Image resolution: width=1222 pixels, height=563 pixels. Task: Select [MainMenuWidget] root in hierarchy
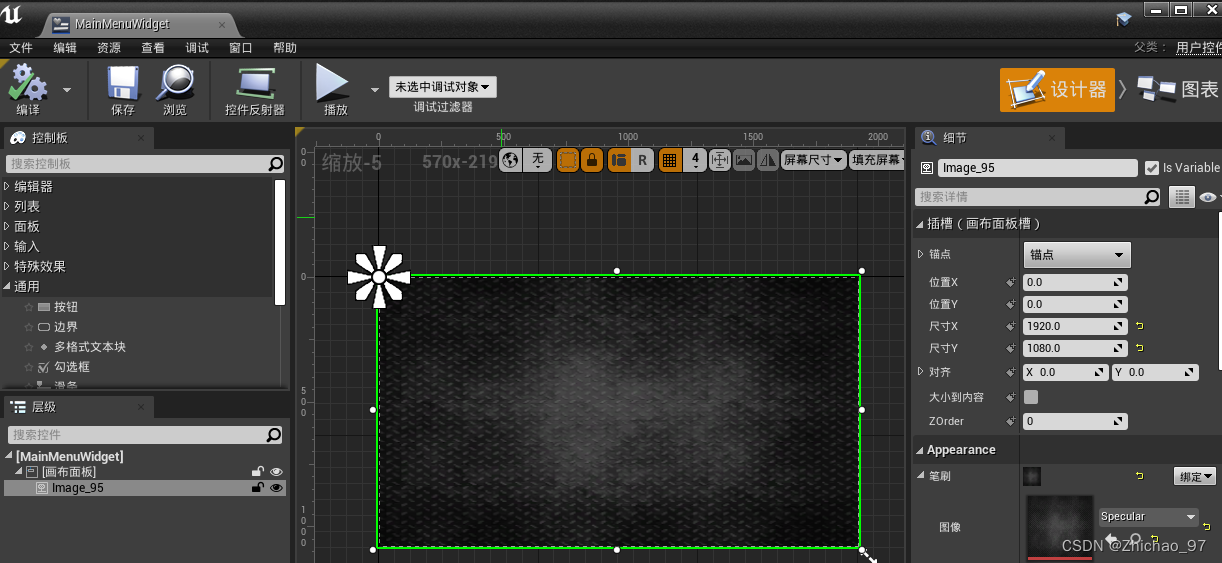pyautogui.click(x=70, y=456)
